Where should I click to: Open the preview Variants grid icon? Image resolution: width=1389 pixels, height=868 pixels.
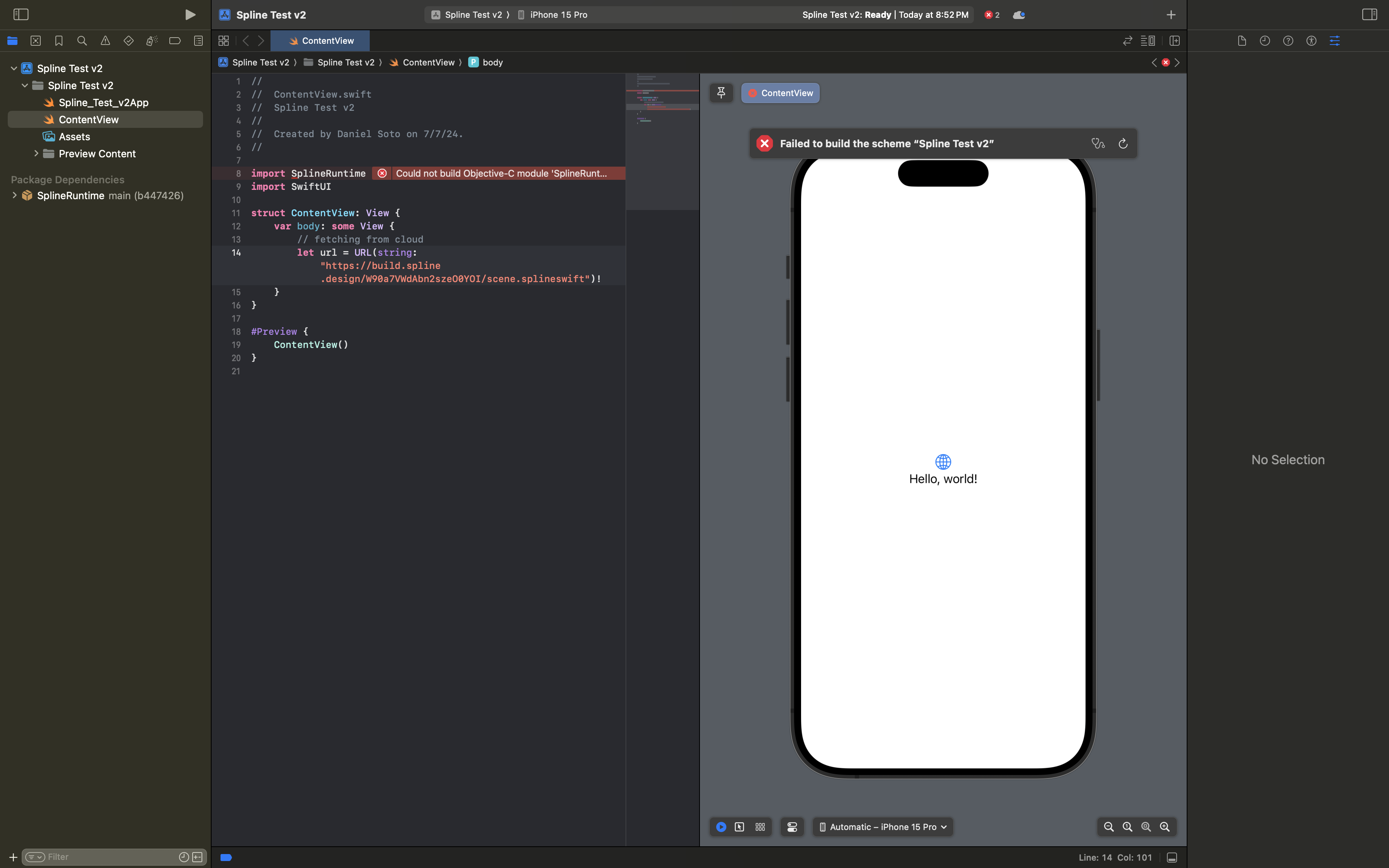click(x=760, y=827)
